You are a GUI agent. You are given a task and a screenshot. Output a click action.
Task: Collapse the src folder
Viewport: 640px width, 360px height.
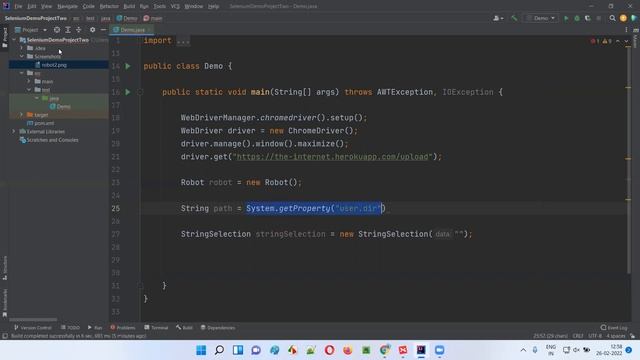pos(22,73)
